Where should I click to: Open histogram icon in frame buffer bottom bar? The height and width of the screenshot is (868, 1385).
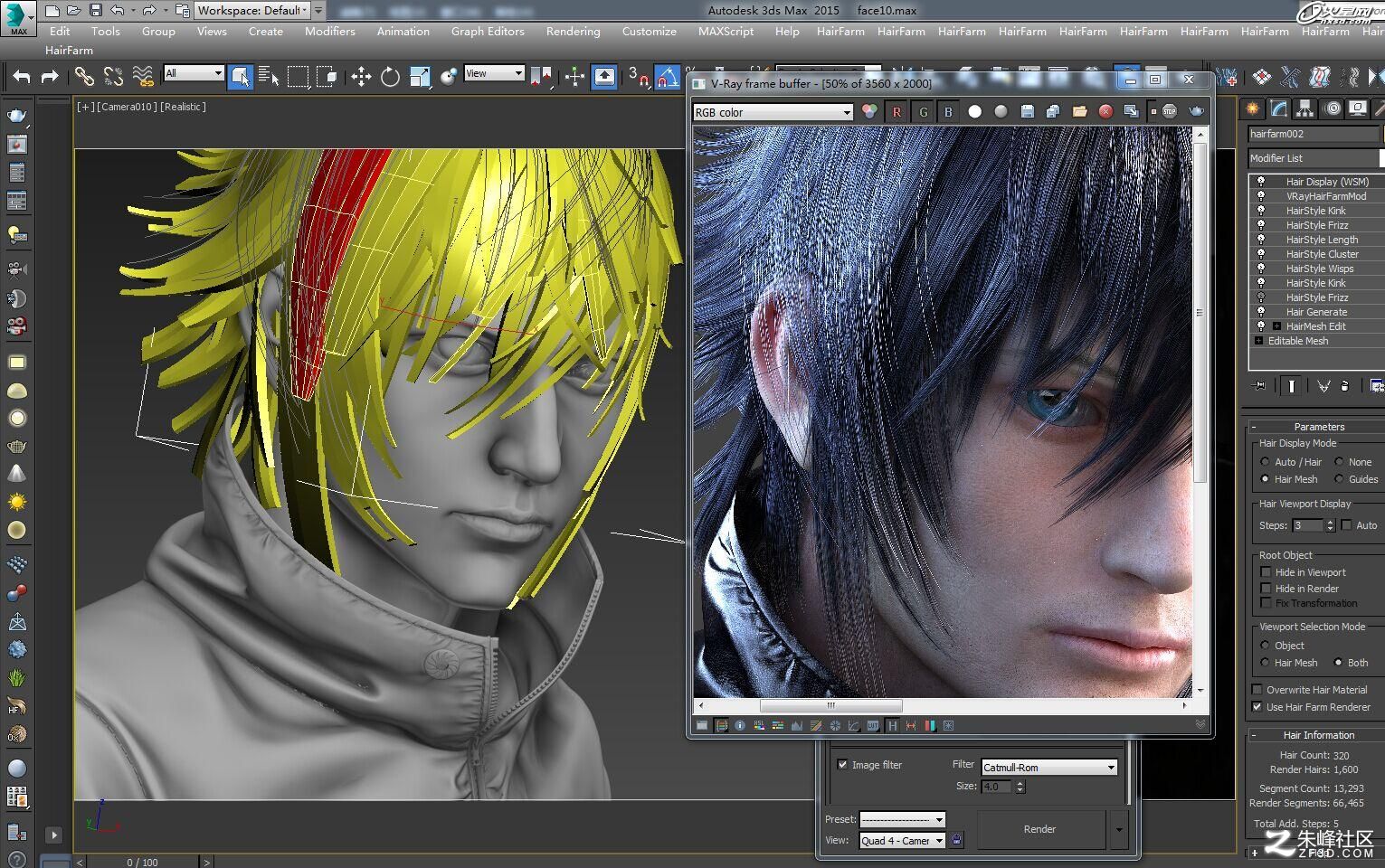797,725
